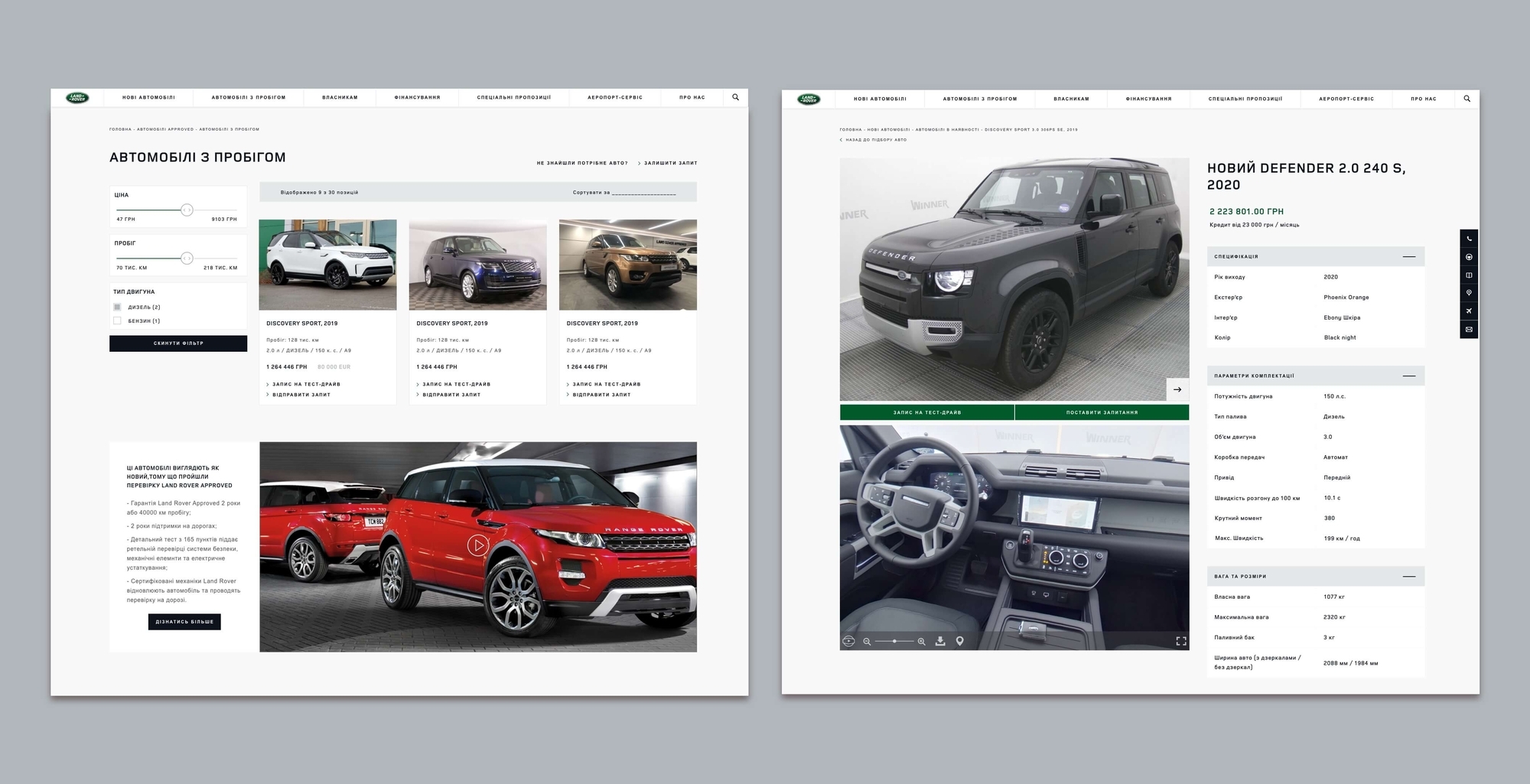
Task: Check the Дизель (2) engine checkbox
Action: click(117, 307)
